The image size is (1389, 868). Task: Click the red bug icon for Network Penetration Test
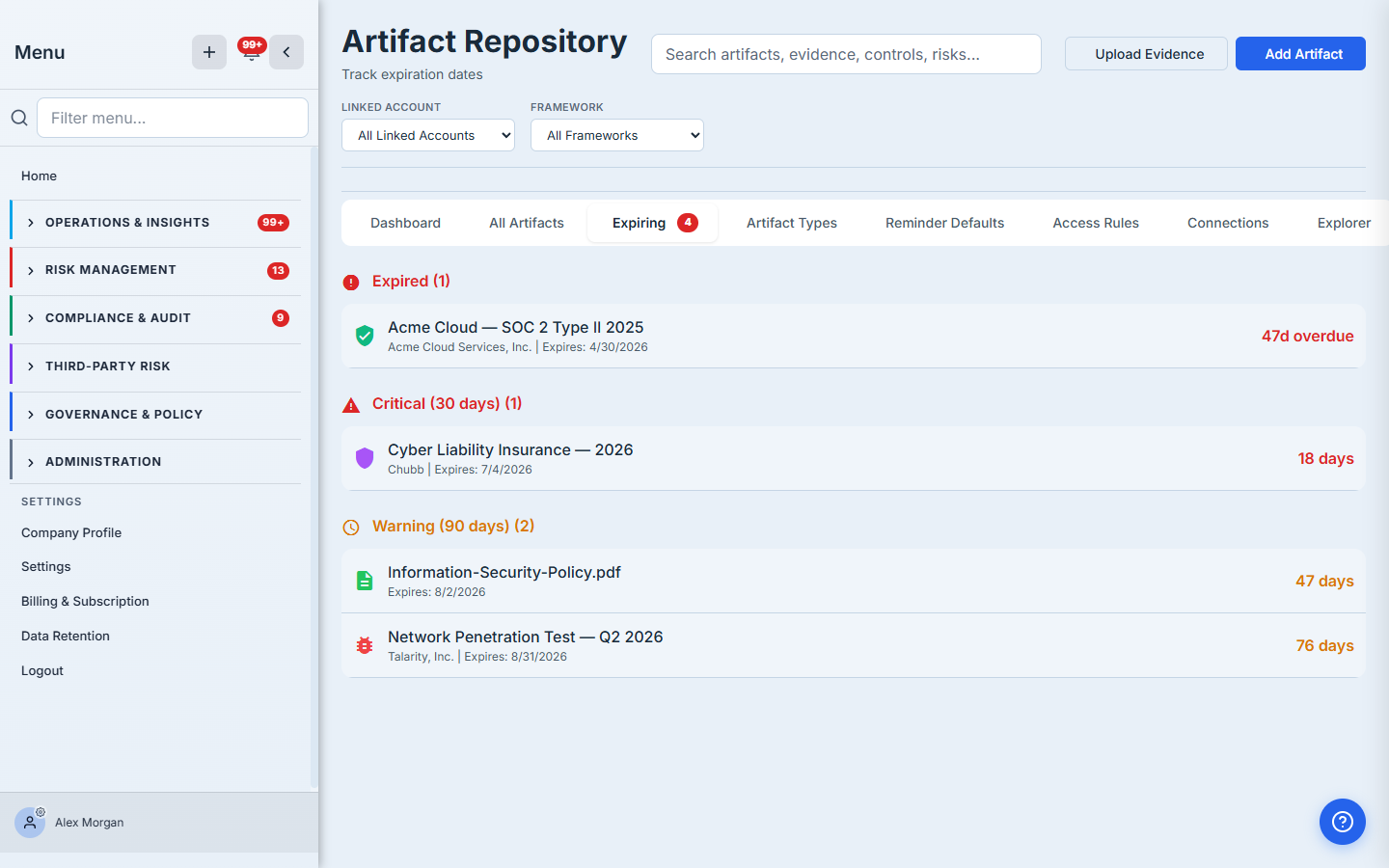pos(365,645)
